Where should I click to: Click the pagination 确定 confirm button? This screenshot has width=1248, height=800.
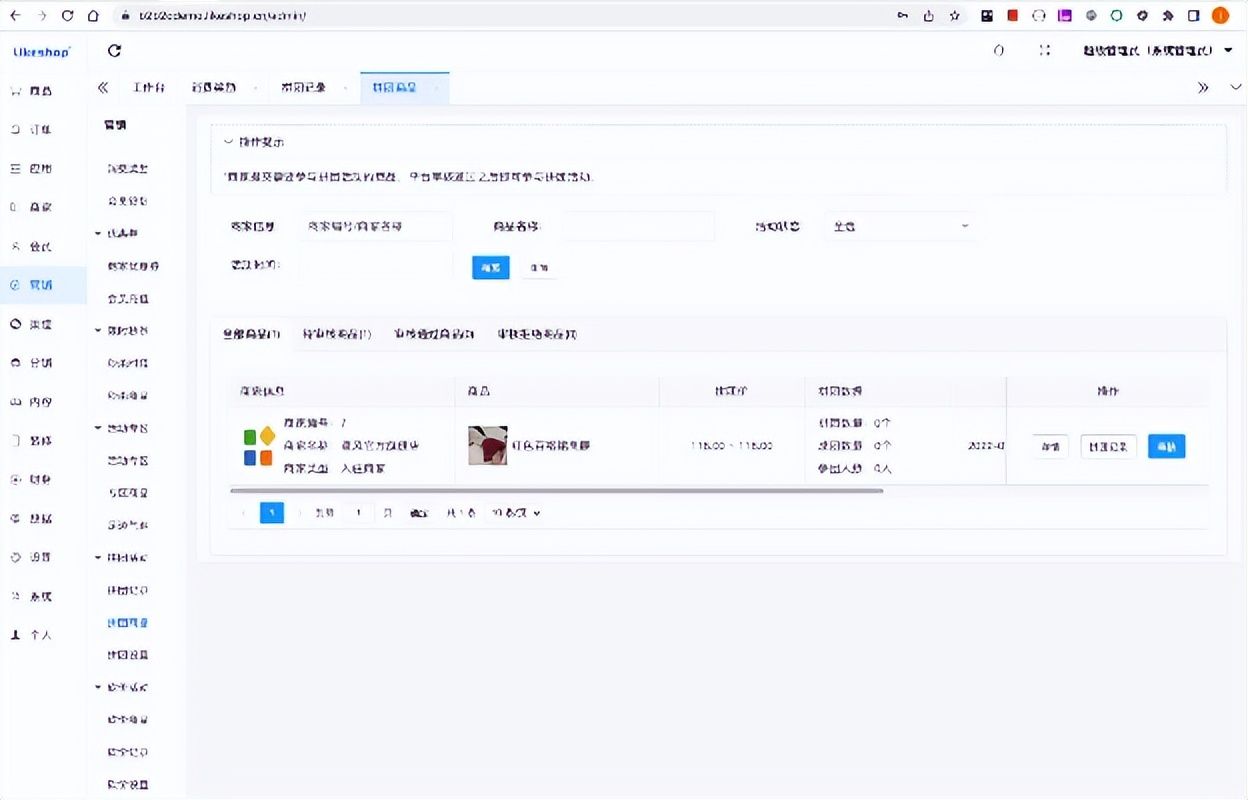tap(419, 513)
